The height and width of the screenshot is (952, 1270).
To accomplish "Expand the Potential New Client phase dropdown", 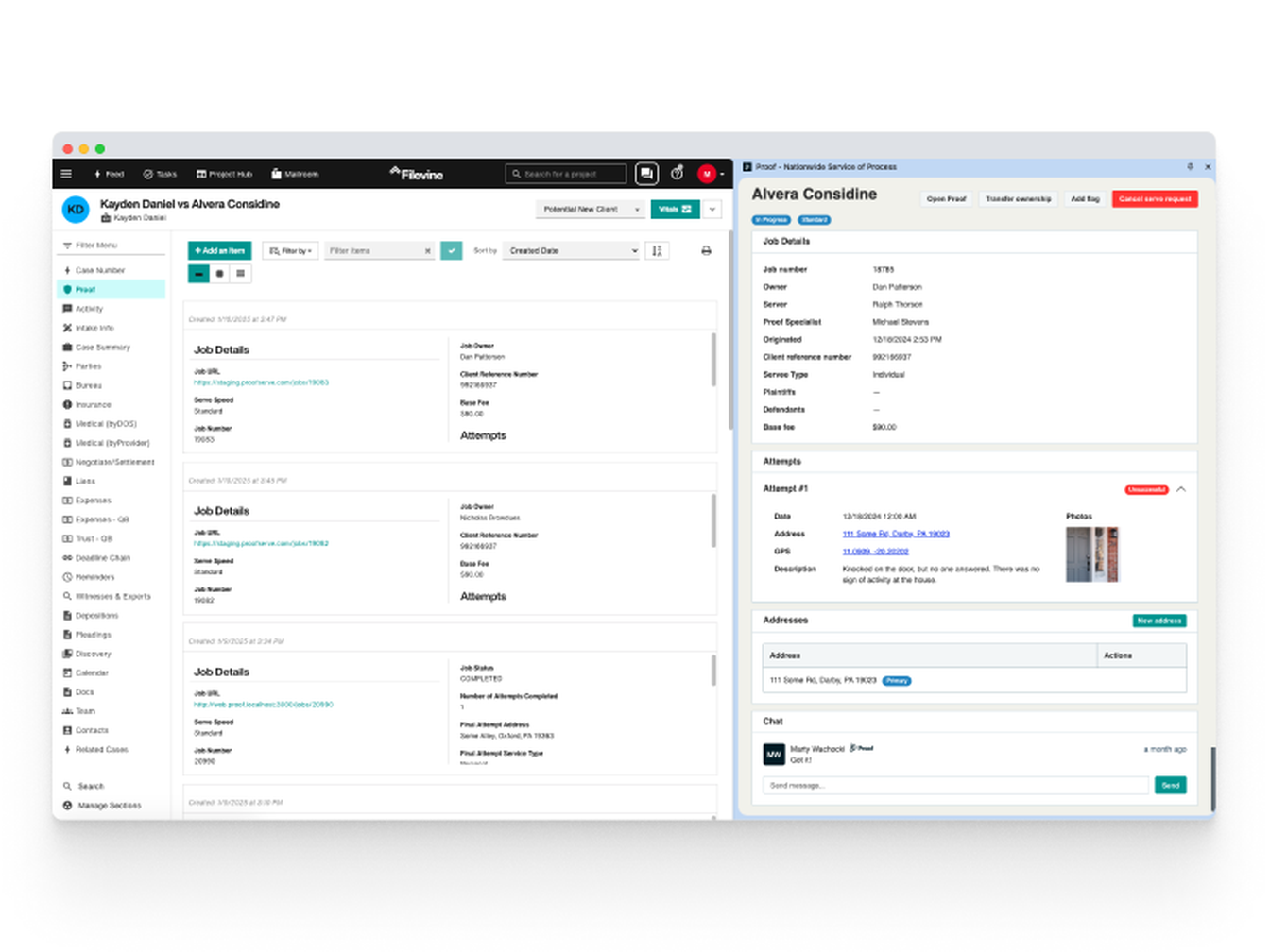I will coord(591,210).
